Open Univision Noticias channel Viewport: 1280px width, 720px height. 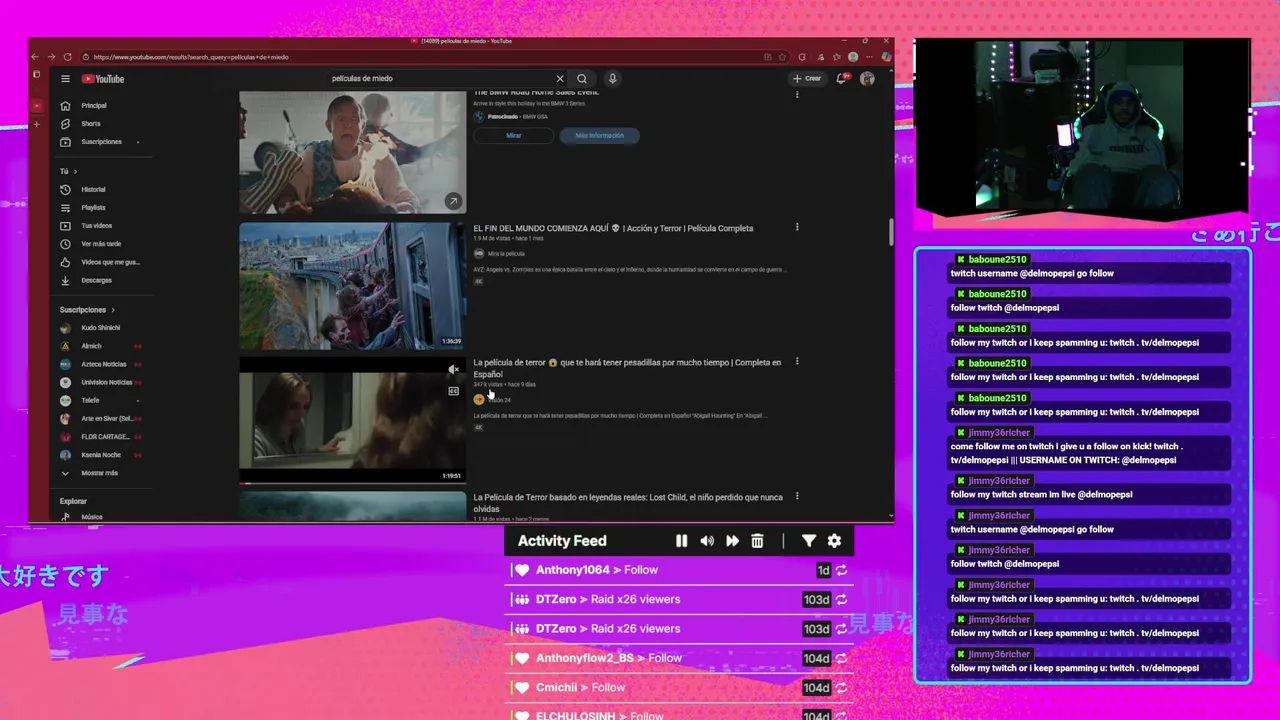[106, 382]
